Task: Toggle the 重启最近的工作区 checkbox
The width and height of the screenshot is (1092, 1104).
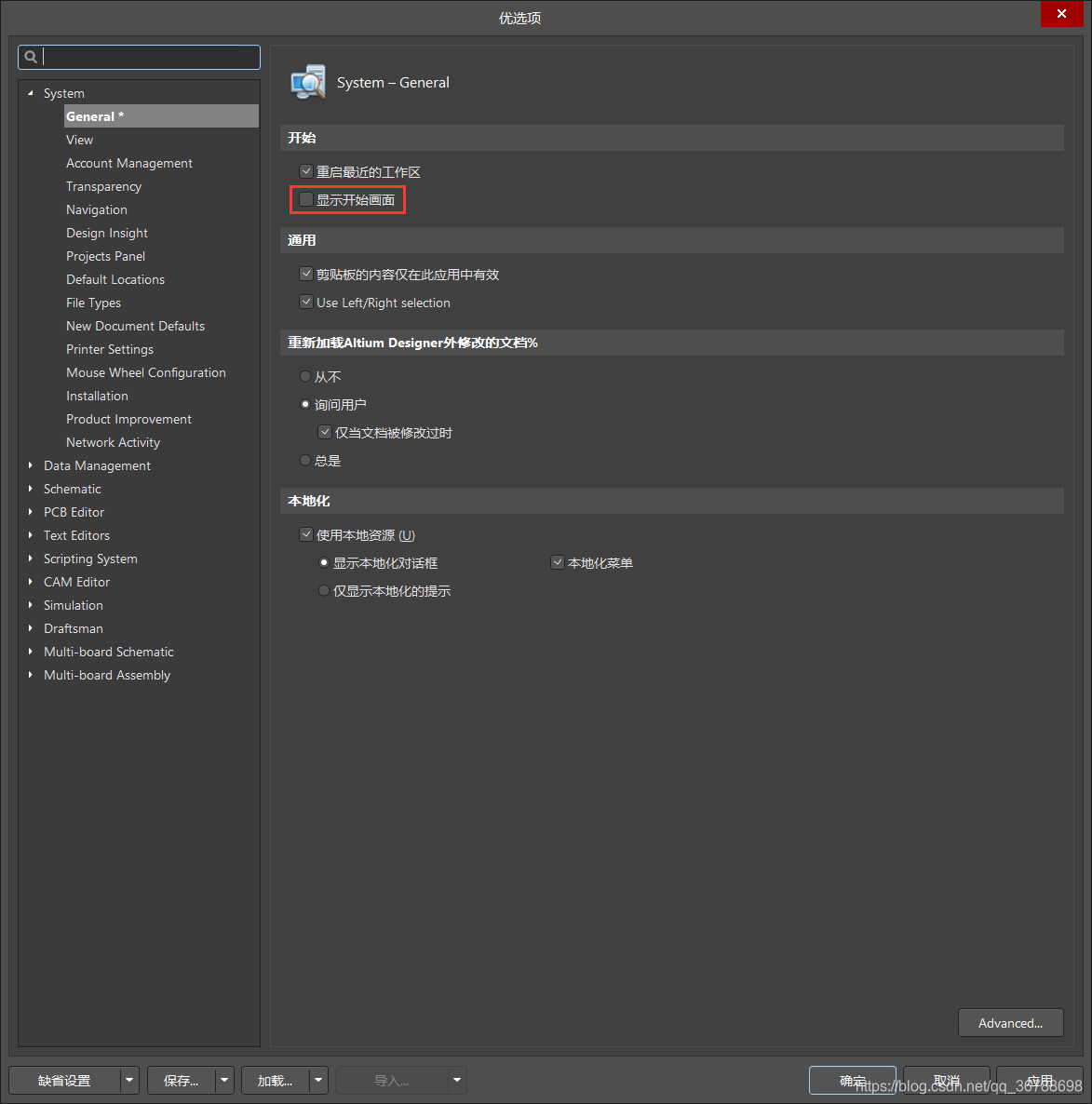Action: coord(306,171)
